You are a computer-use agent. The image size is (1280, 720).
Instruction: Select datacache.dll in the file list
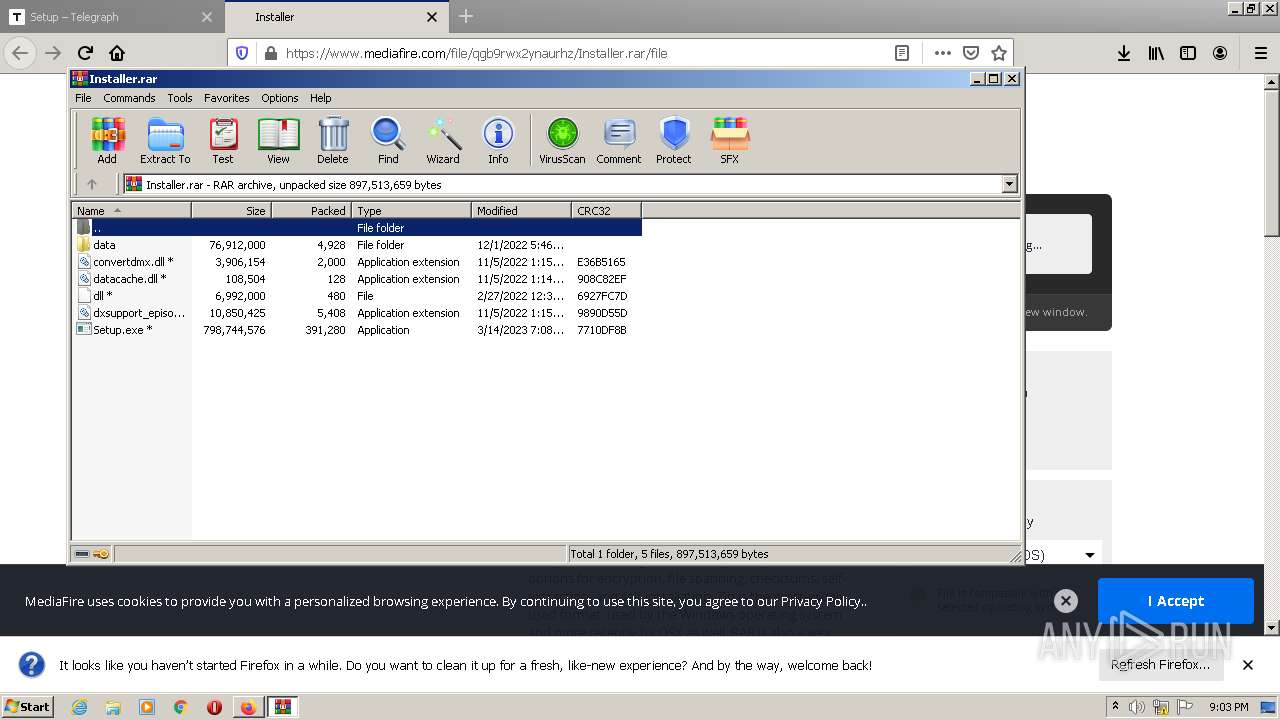point(357,279)
